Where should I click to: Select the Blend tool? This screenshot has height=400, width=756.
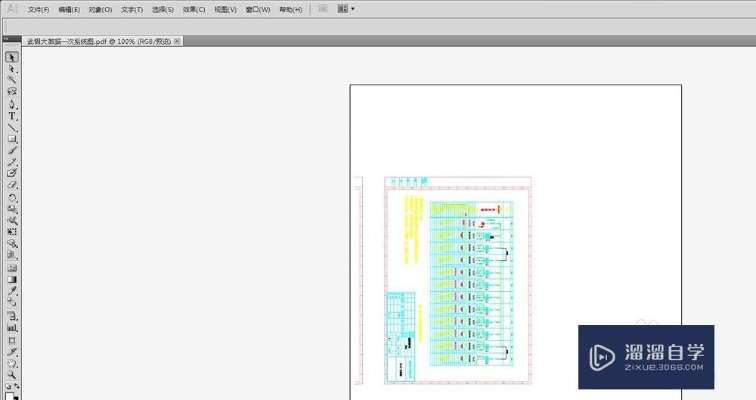tap(12, 302)
